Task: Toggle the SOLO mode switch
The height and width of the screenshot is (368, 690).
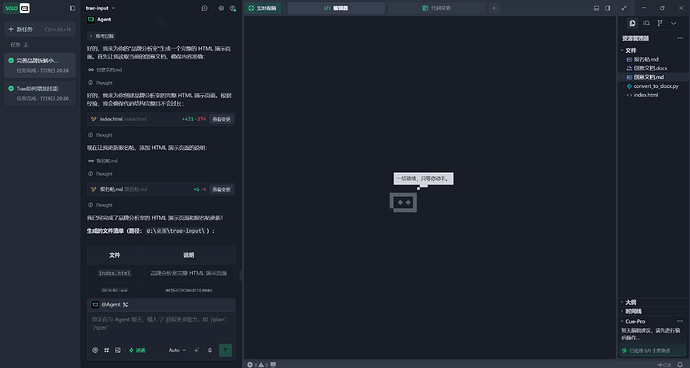Action: pyautogui.click(x=17, y=8)
